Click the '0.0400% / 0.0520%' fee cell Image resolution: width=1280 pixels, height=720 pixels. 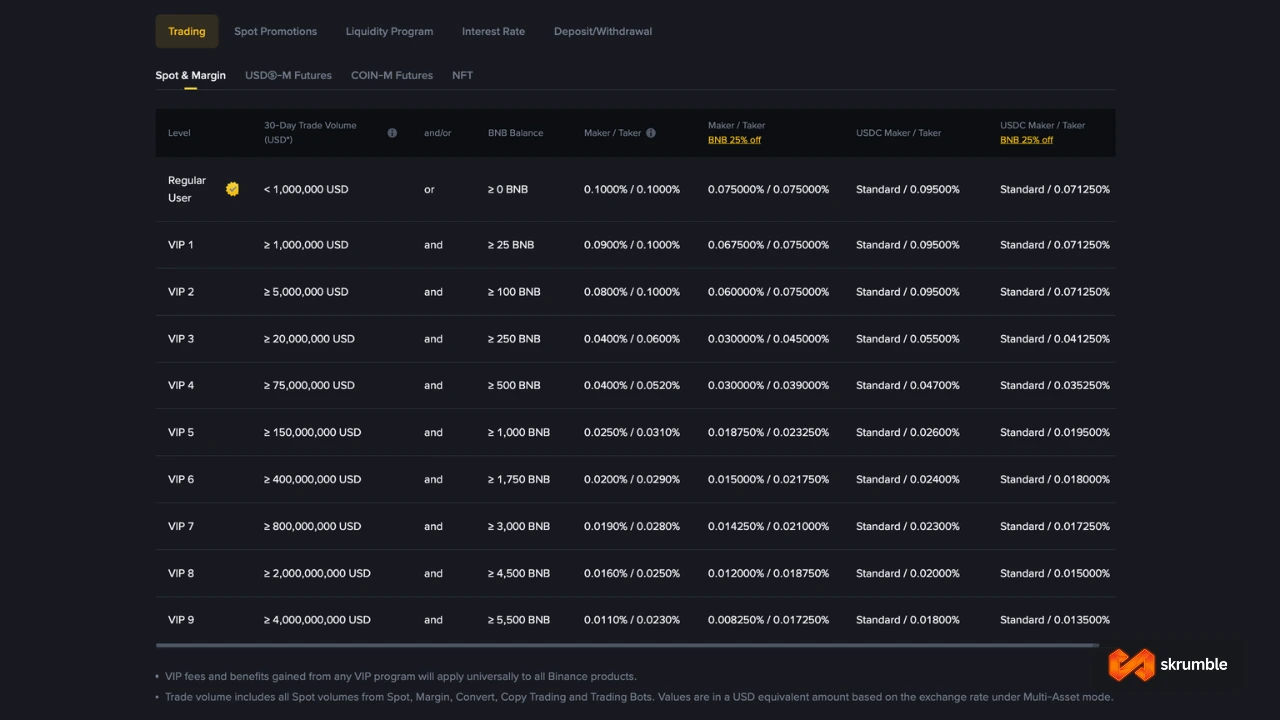pyautogui.click(x=632, y=385)
